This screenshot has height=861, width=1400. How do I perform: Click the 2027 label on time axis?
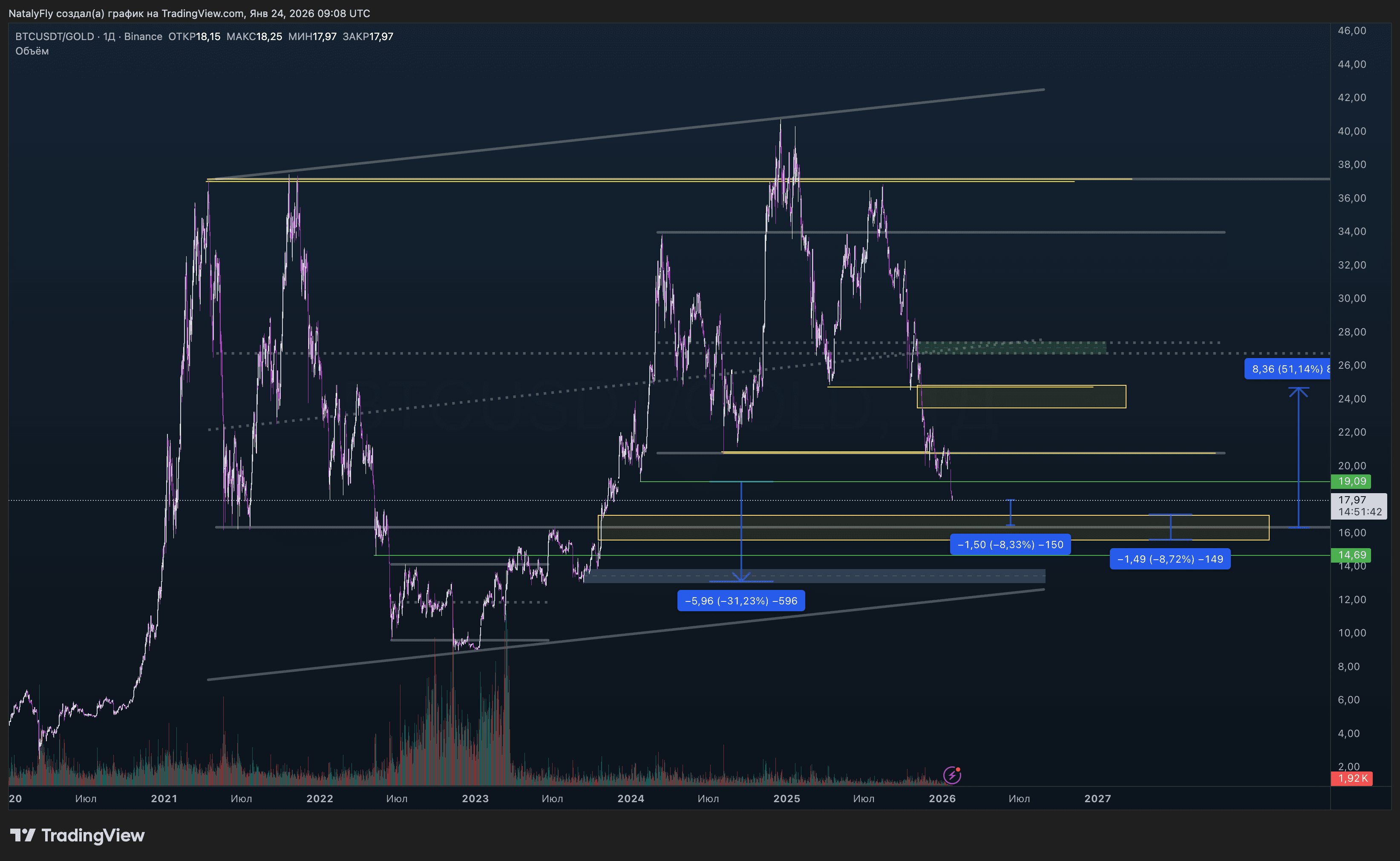coord(1097,798)
